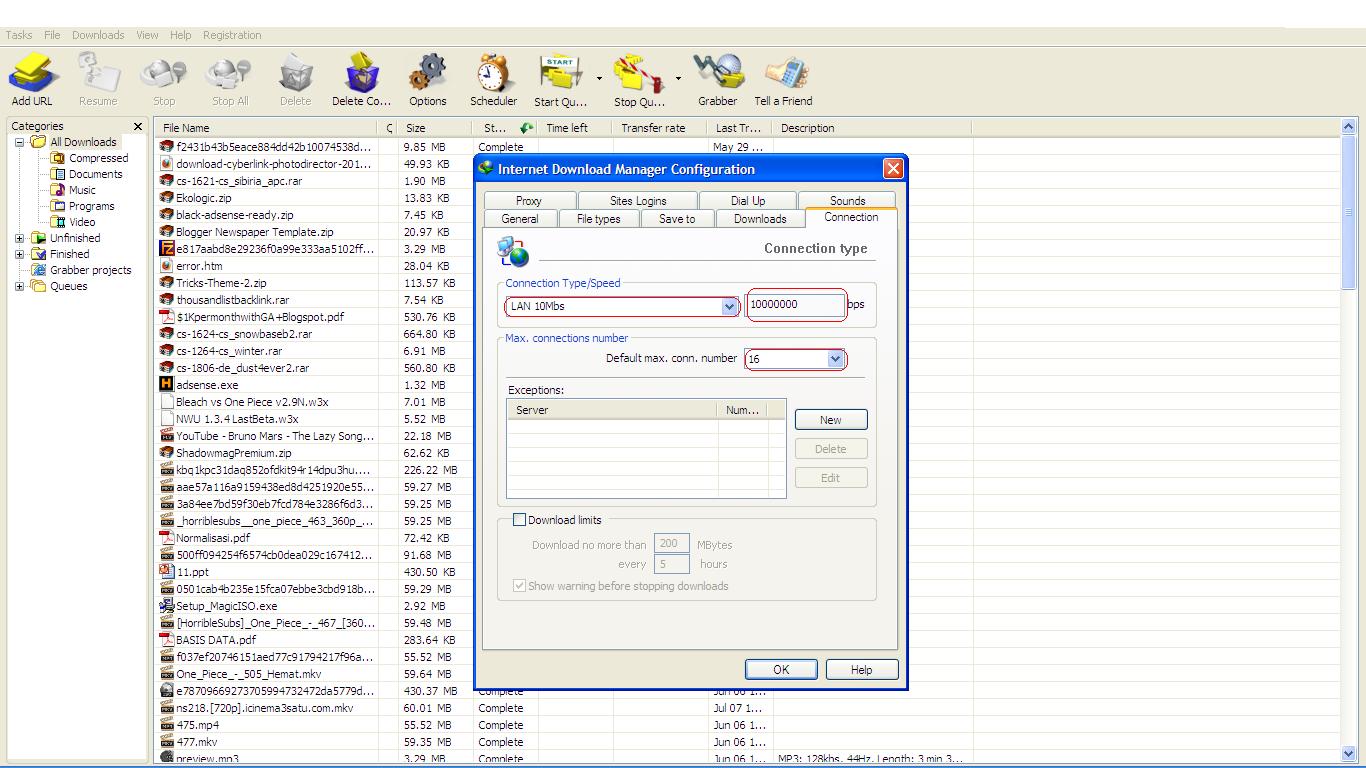Click the Add URL toolbar icon
The image size is (1366, 768).
[32, 73]
